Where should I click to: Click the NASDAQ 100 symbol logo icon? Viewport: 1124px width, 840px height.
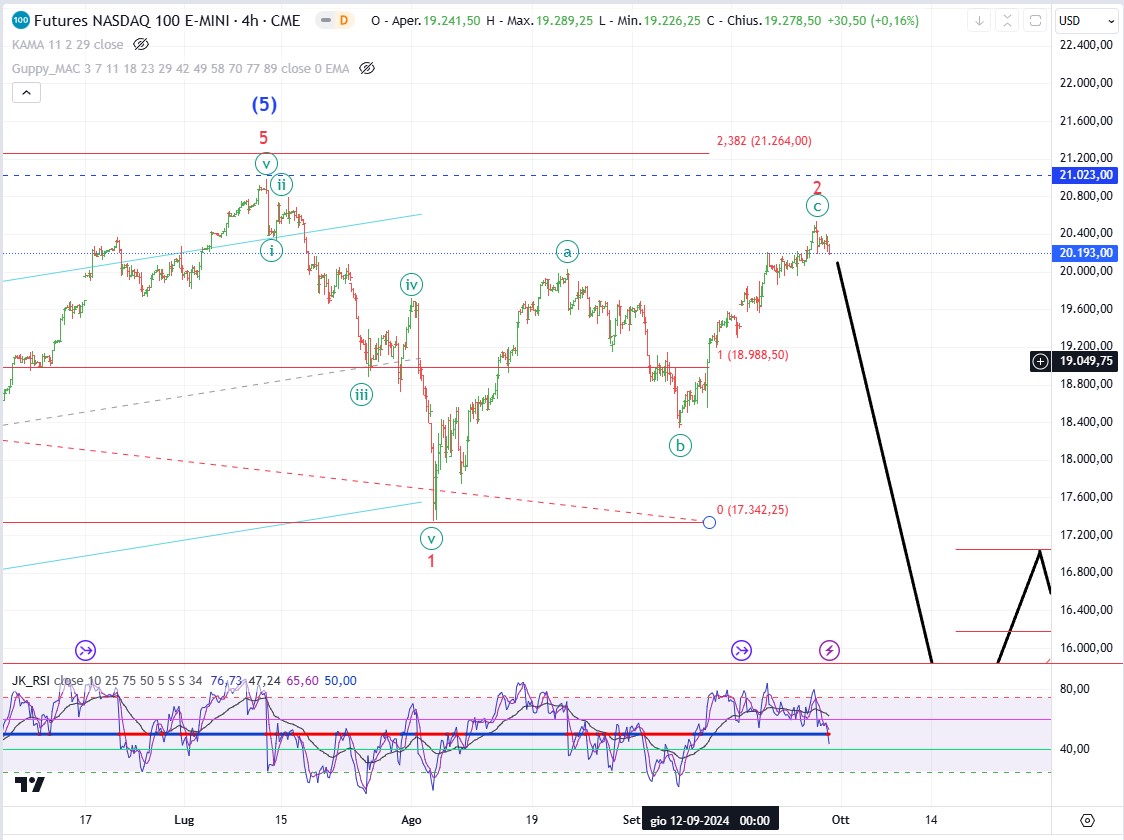click(21, 20)
